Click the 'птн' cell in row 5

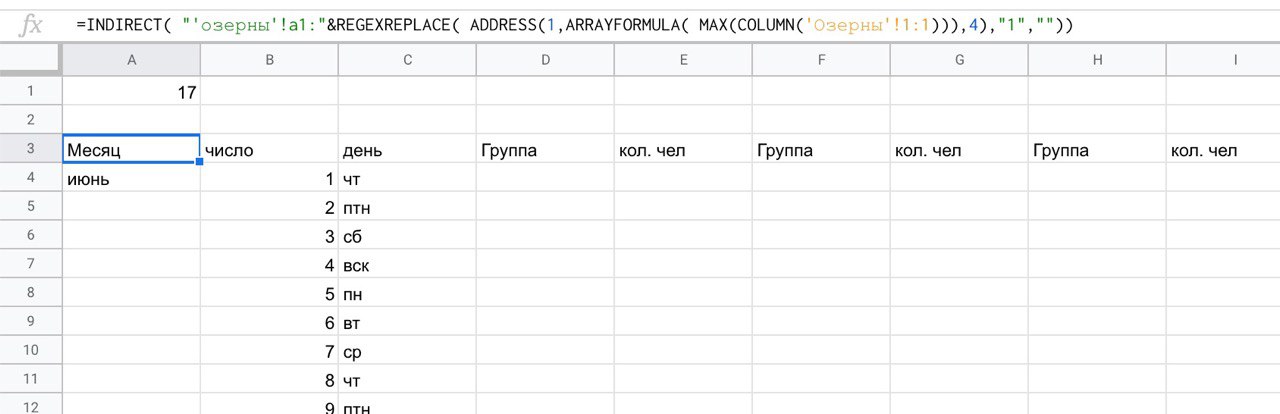[407, 207]
